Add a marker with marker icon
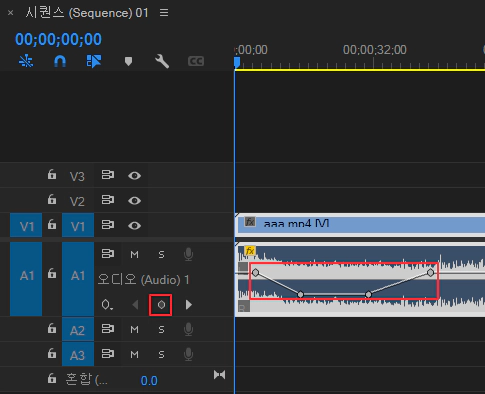The image size is (485, 394). click(128, 61)
